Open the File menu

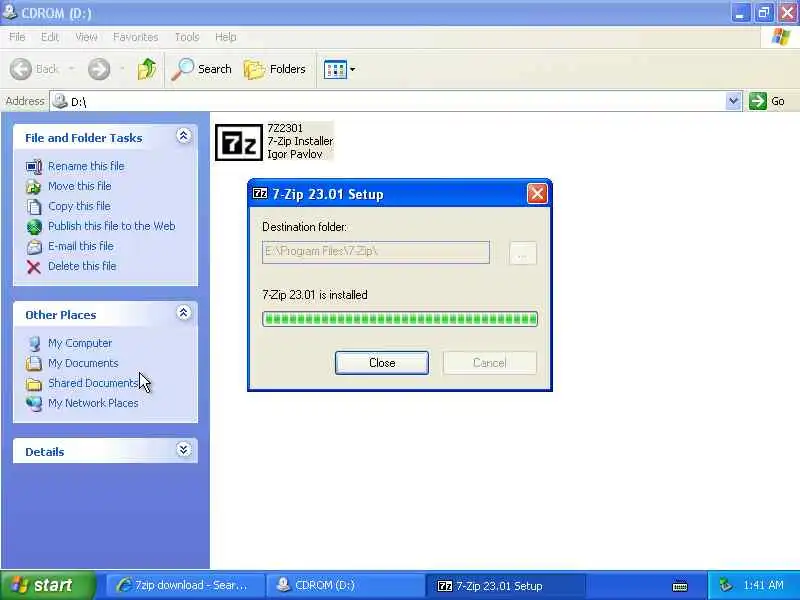tap(17, 37)
